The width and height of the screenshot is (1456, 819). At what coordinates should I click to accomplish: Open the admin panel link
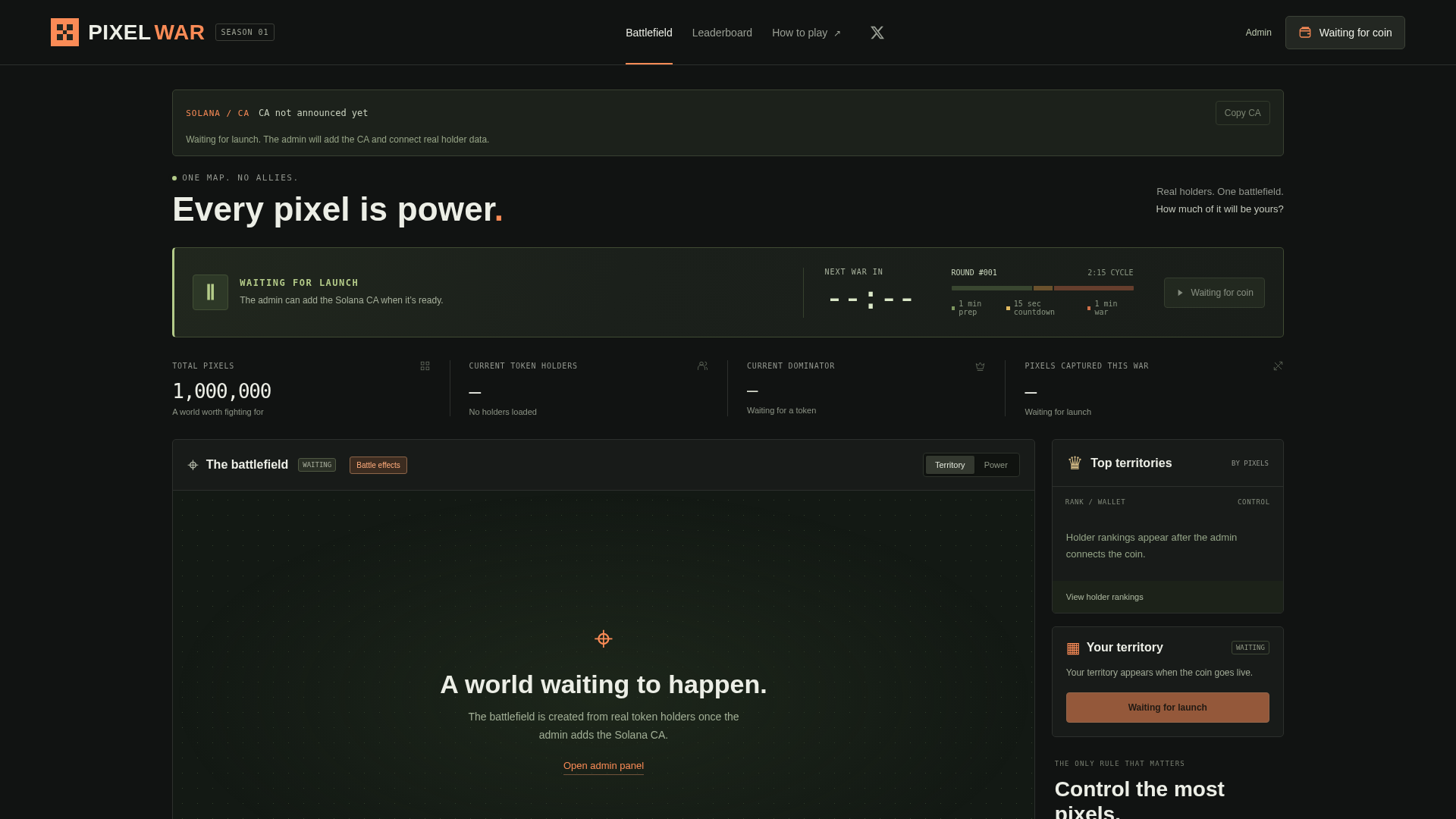point(604,766)
